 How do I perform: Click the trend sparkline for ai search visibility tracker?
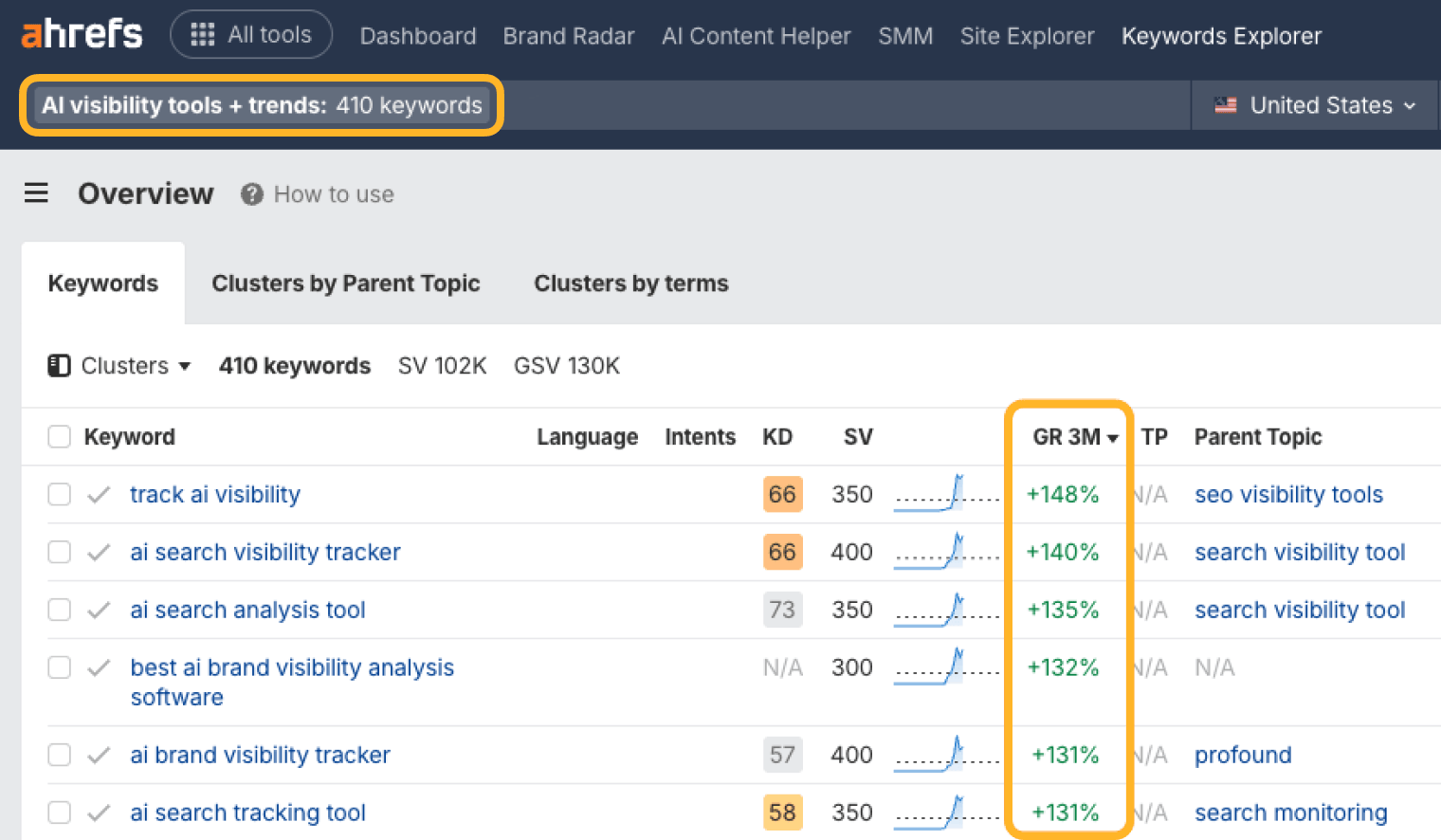click(x=946, y=551)
